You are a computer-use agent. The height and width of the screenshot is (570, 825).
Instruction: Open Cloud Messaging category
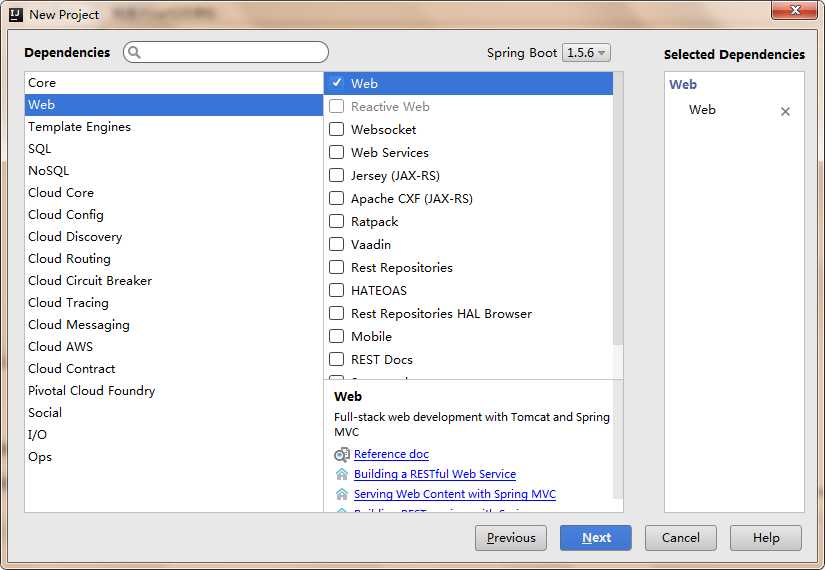point(174,325)
